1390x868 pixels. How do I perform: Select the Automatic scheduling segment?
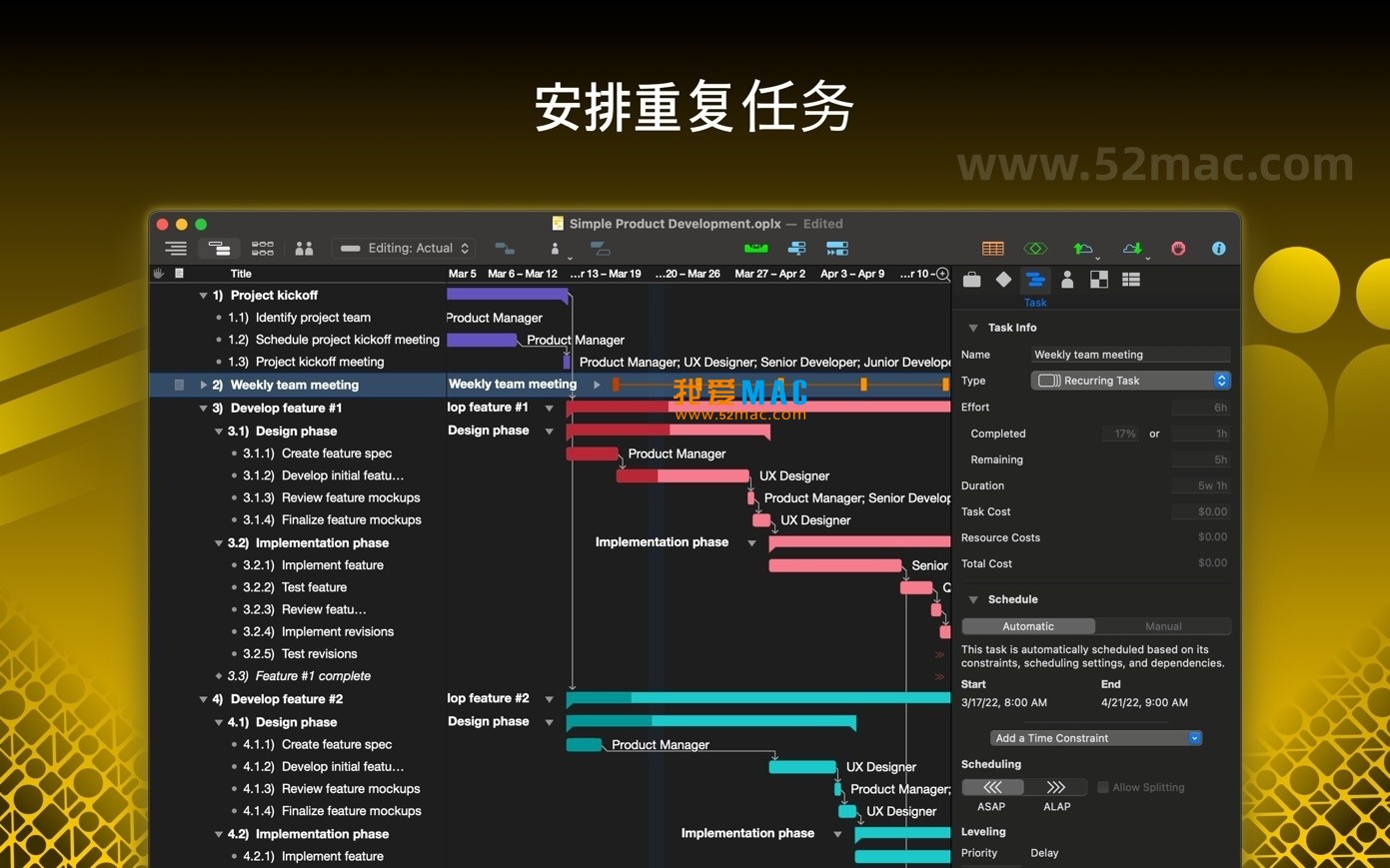1028,625
